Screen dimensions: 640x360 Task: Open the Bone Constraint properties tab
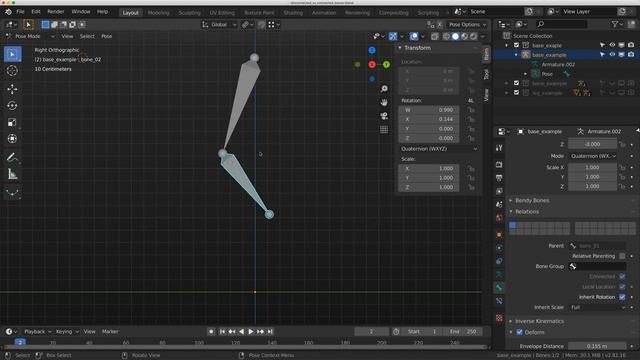(499, 301)
